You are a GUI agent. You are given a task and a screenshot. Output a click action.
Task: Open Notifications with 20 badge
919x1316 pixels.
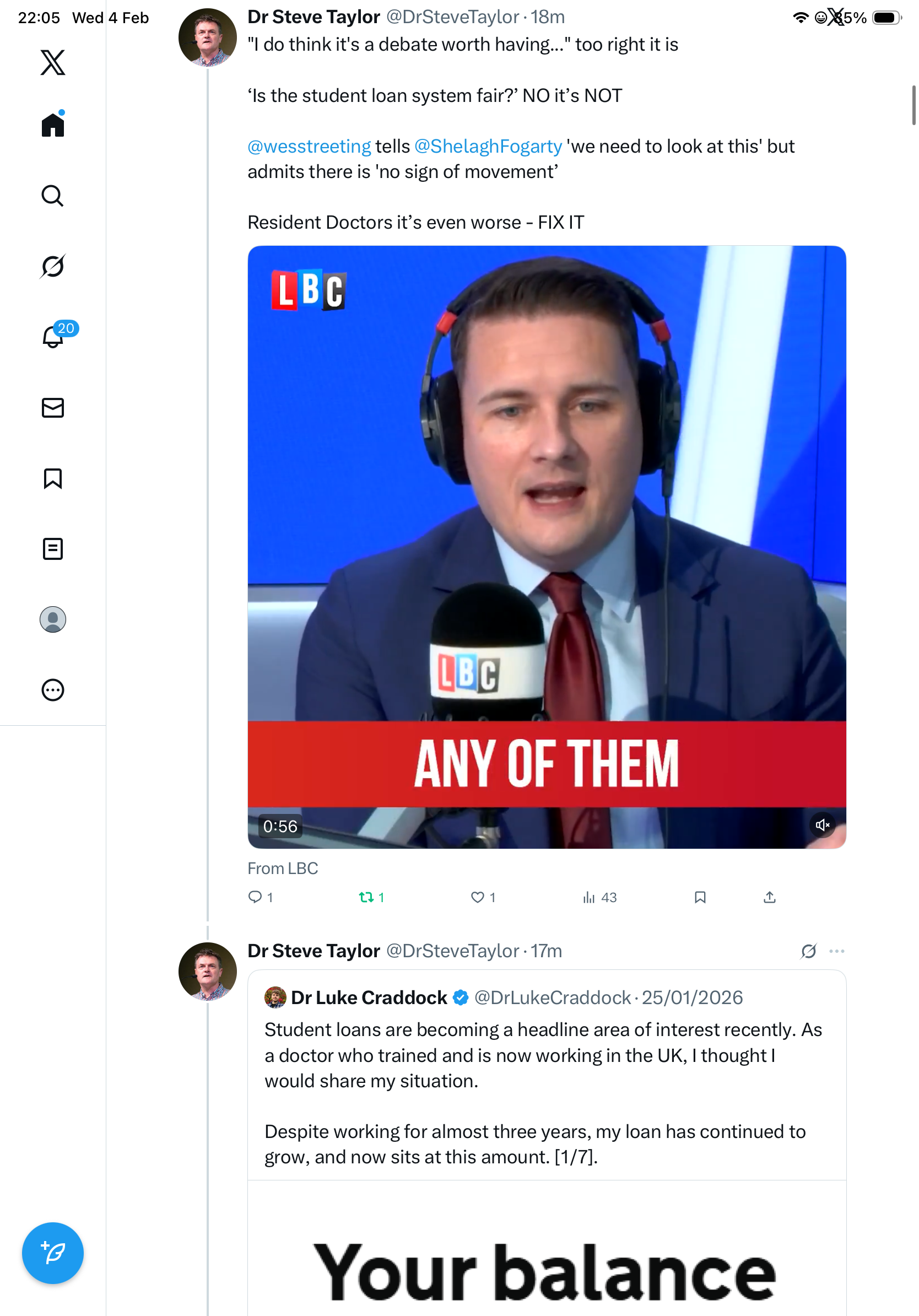[53, 337]
